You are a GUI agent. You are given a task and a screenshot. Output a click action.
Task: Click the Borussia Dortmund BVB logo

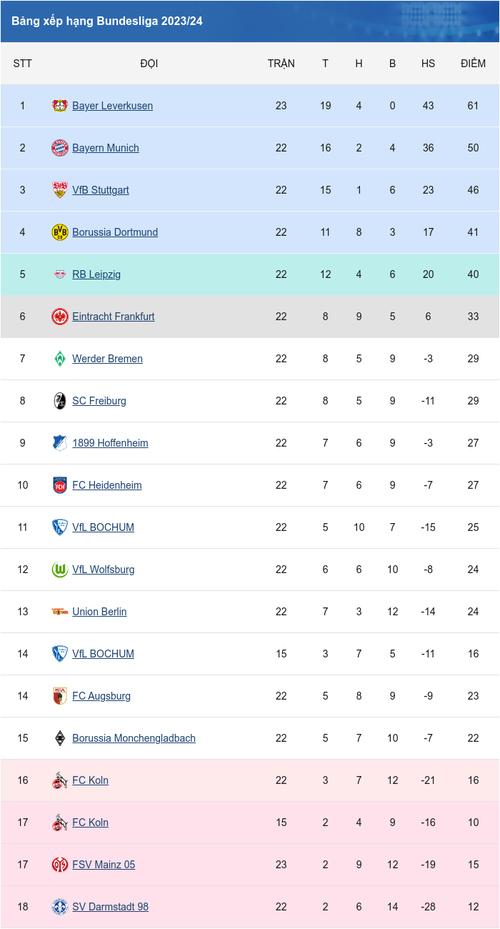coord(60,232)
